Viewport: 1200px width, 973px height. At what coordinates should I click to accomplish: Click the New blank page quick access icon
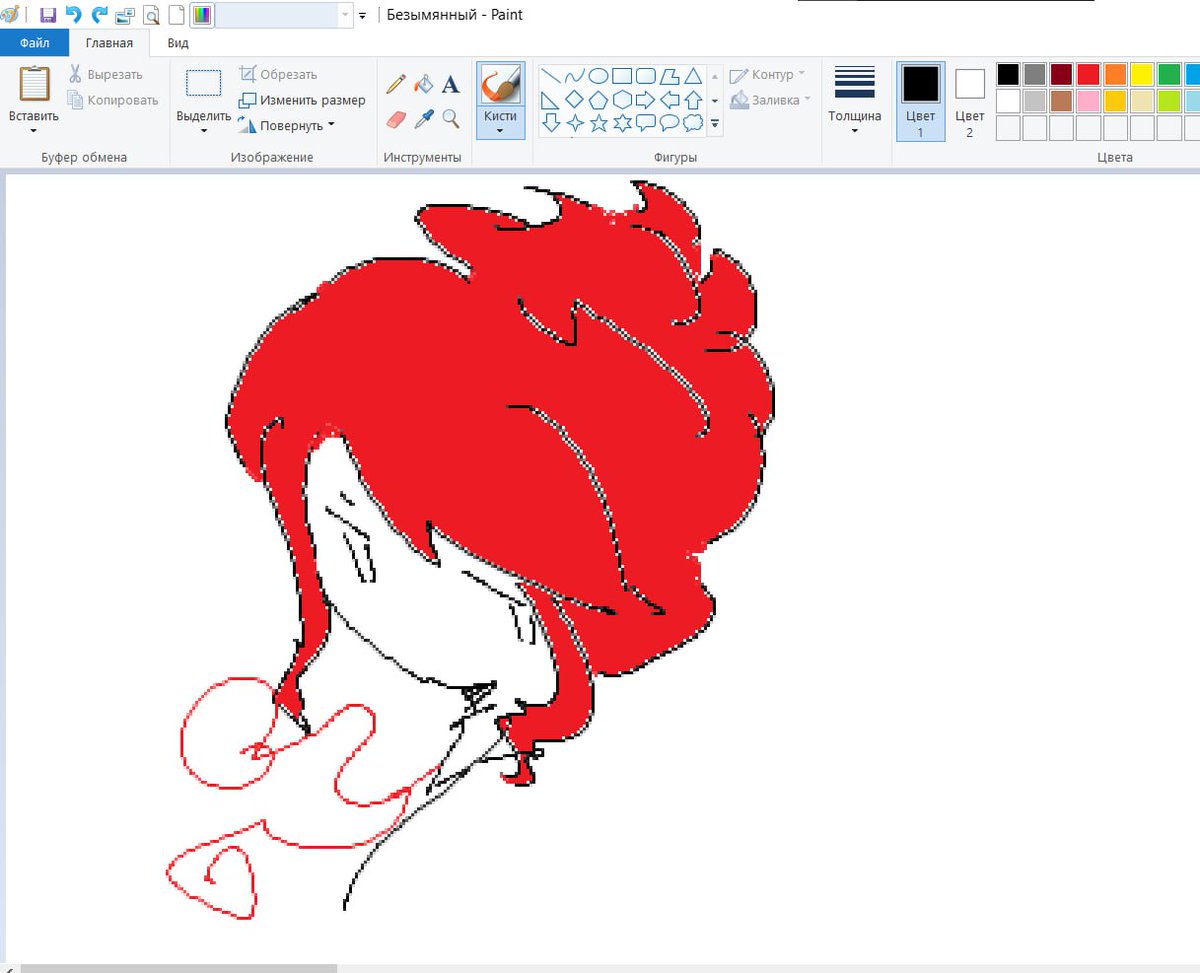(176, 15)
